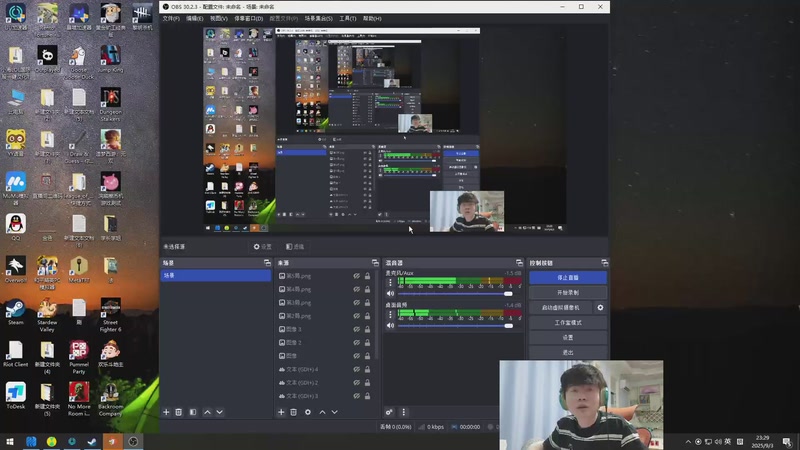
Task: Toggle lock for 文本 (GDI+) 2 source
Action: click(x=367, y=383)
